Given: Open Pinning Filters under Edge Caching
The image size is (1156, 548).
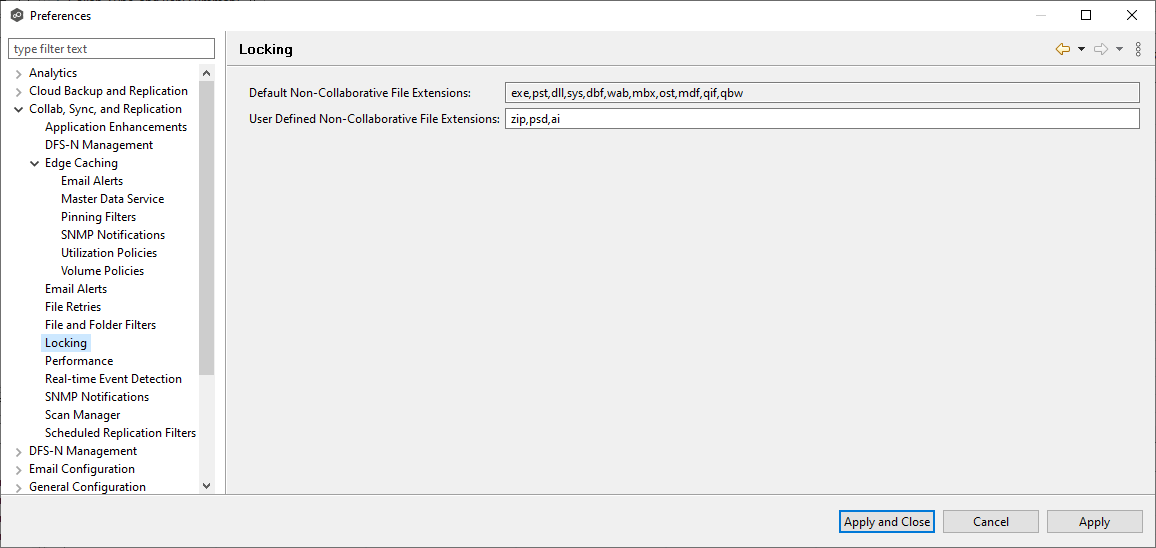Looking at the screenshot, I should (98, 217).
